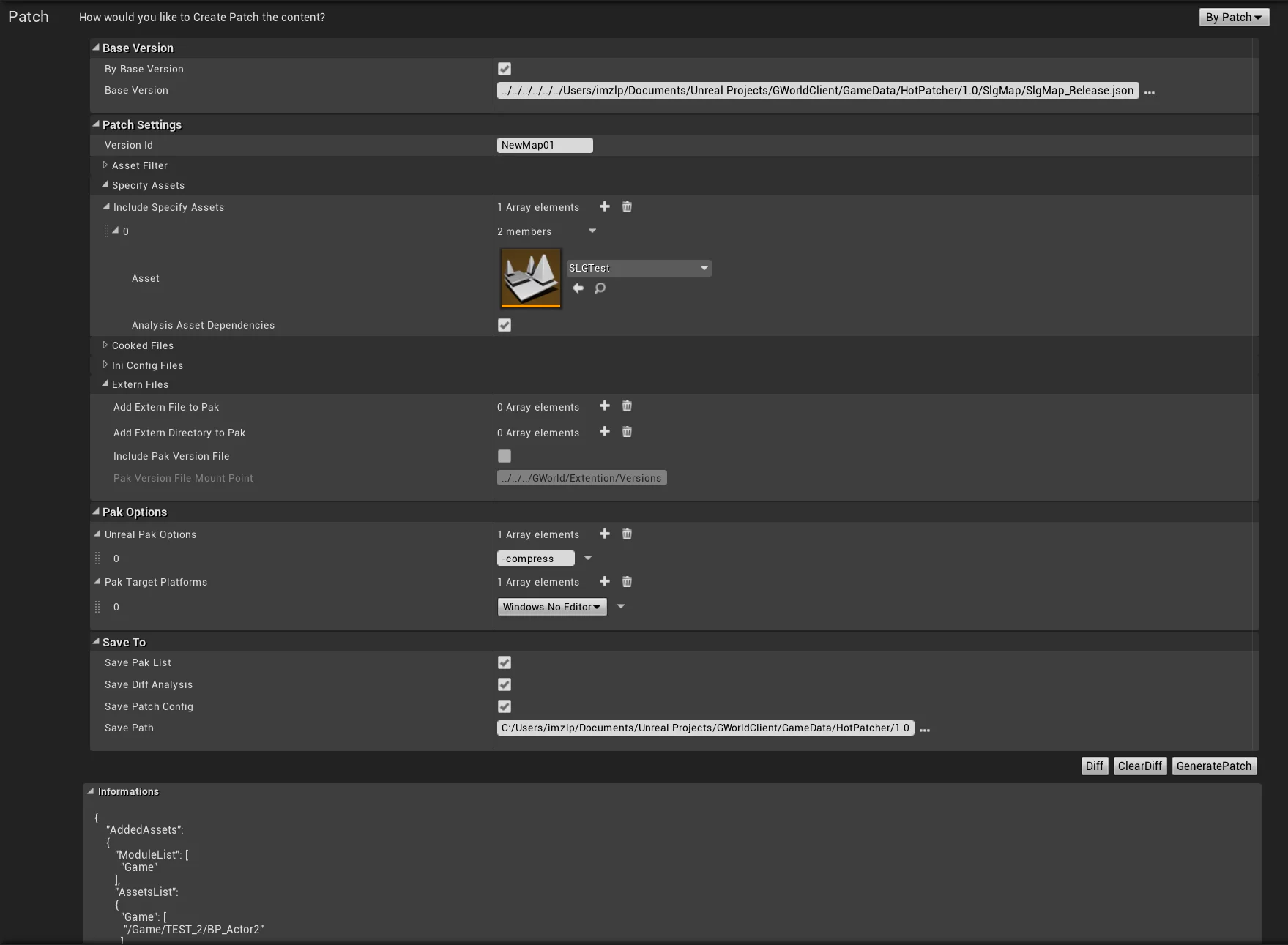The height and width of the screenshot is (945, 1288).
Task: Click the GeneratePatch button
Action: pyautogui.click(x=1213, y=766)
